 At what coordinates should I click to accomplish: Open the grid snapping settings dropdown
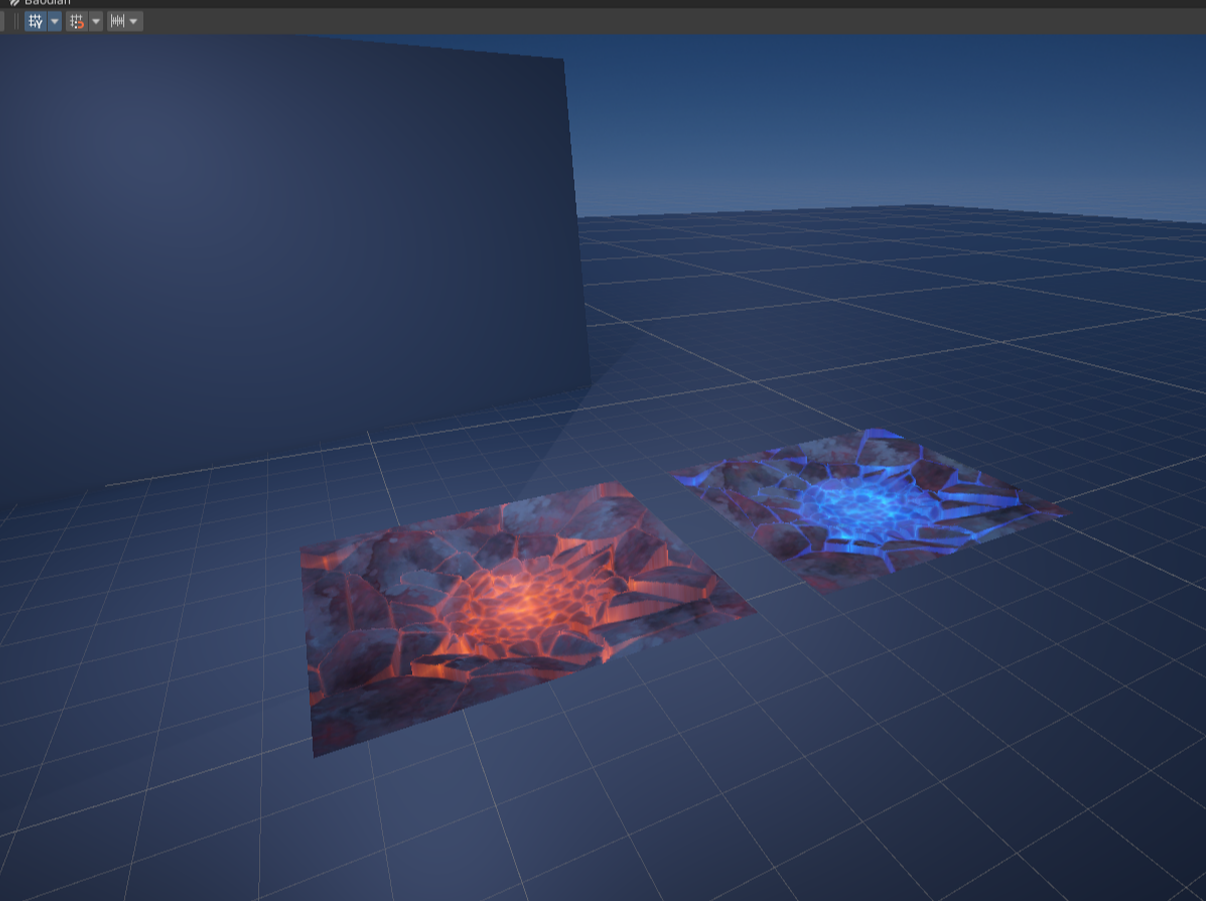(x=95, y=21)
